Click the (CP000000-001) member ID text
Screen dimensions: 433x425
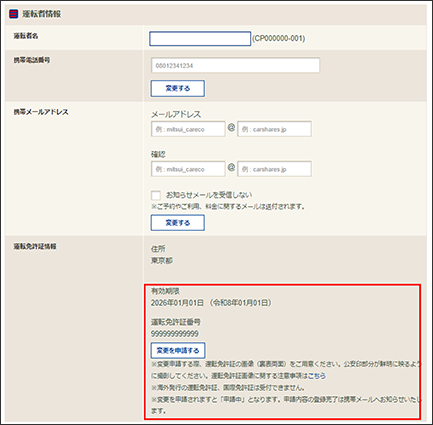click(279, 39)
